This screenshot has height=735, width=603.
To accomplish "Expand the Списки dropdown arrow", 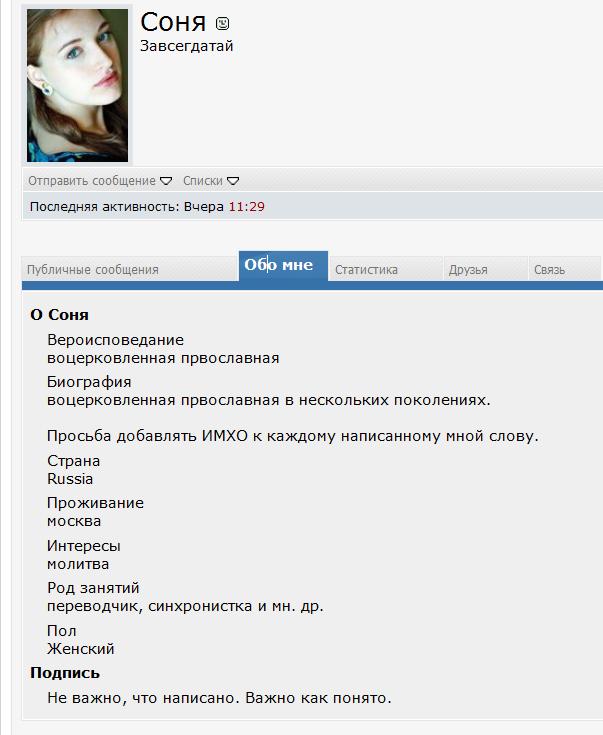I will 233,181.
